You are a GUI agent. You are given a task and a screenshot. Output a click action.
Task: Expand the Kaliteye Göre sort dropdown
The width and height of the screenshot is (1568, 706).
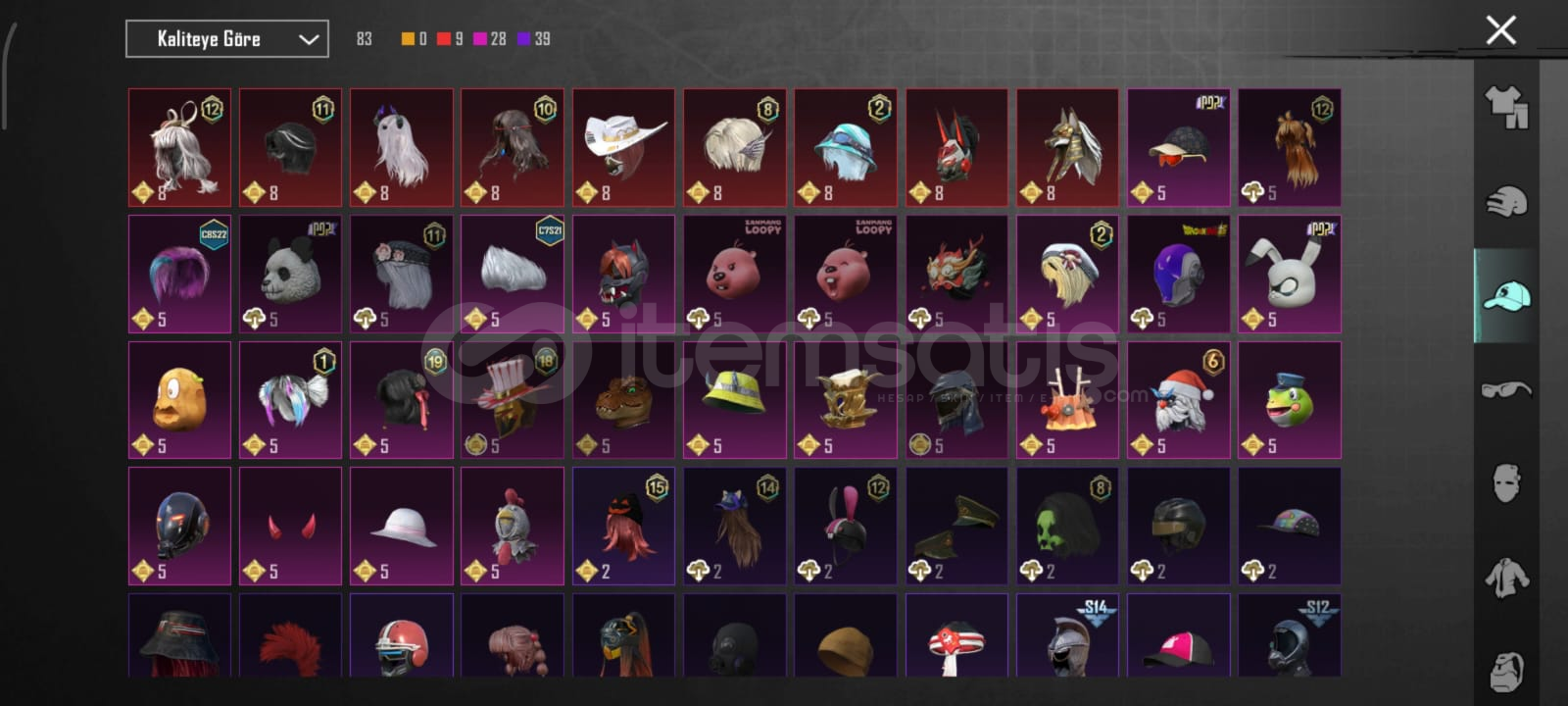tap(227, 39)
